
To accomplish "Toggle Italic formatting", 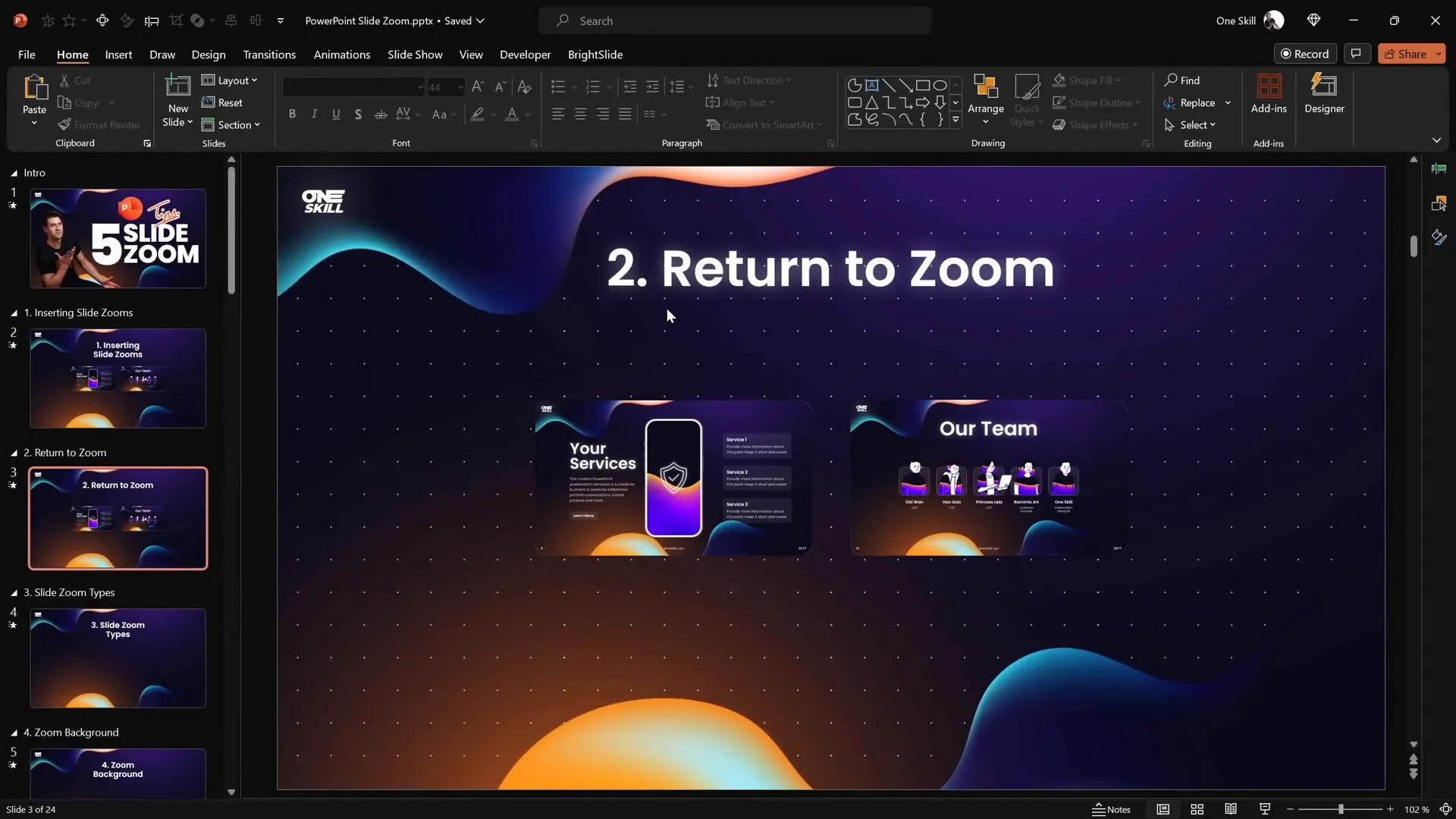I will click(x=314, y=115).
